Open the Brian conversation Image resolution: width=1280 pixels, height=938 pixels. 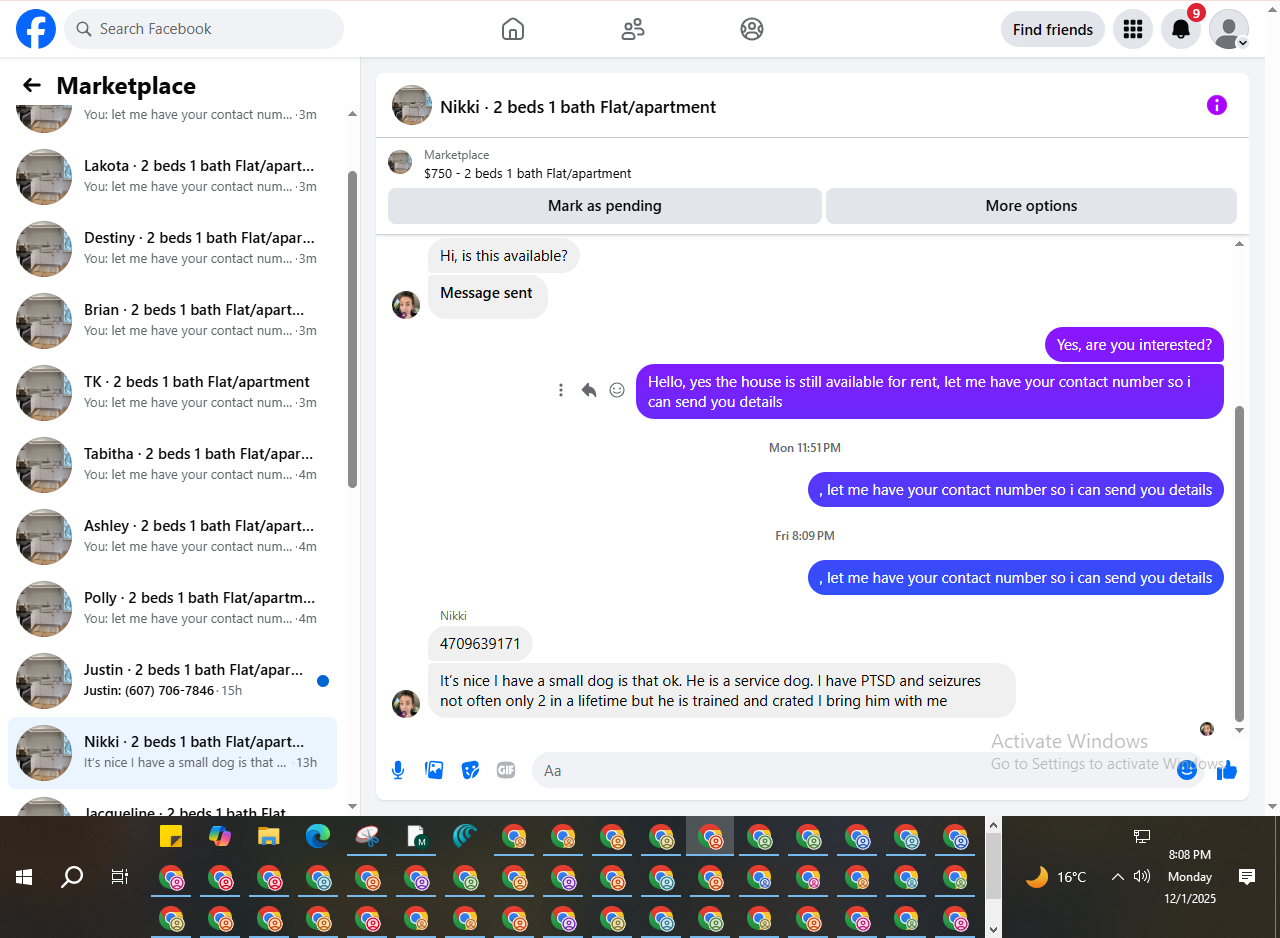[x=172, y=321]
